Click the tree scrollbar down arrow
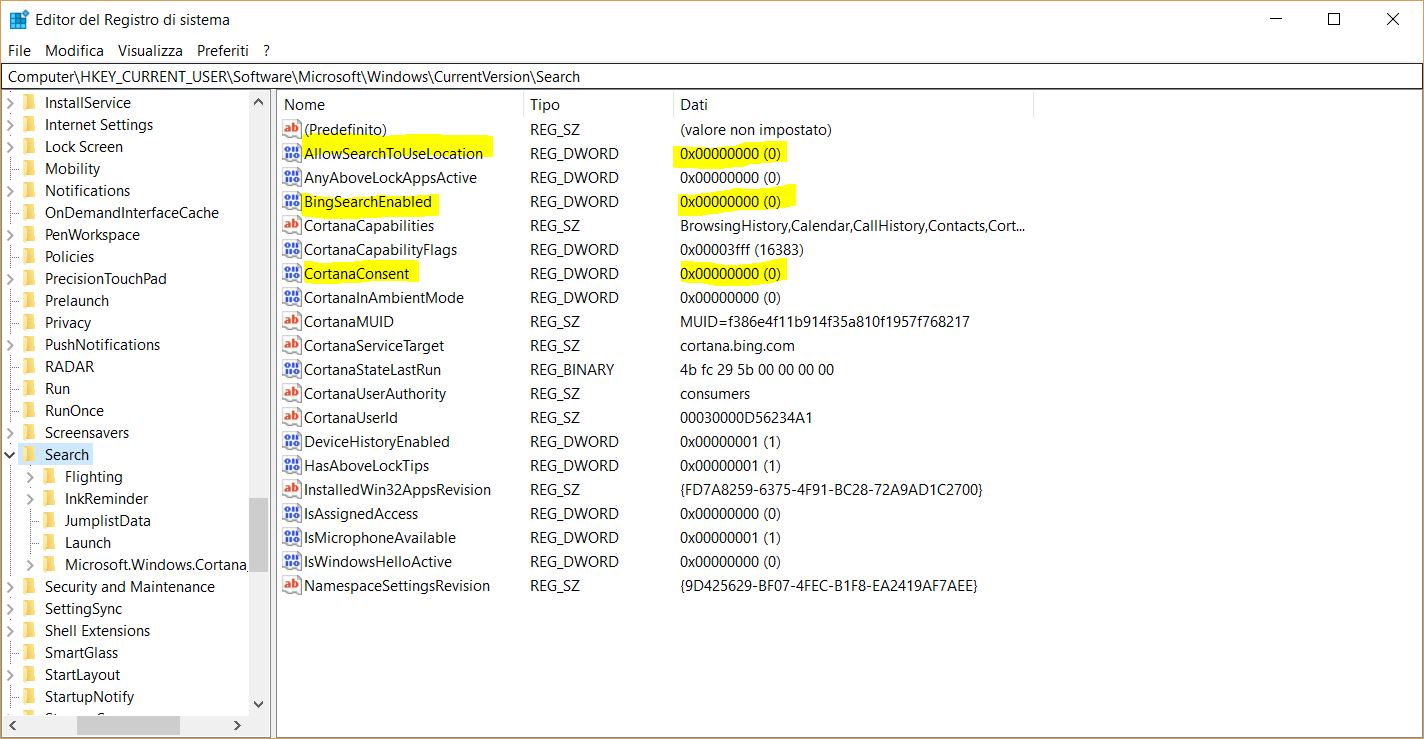This screenshot has height=739, width=1424. 258,704
